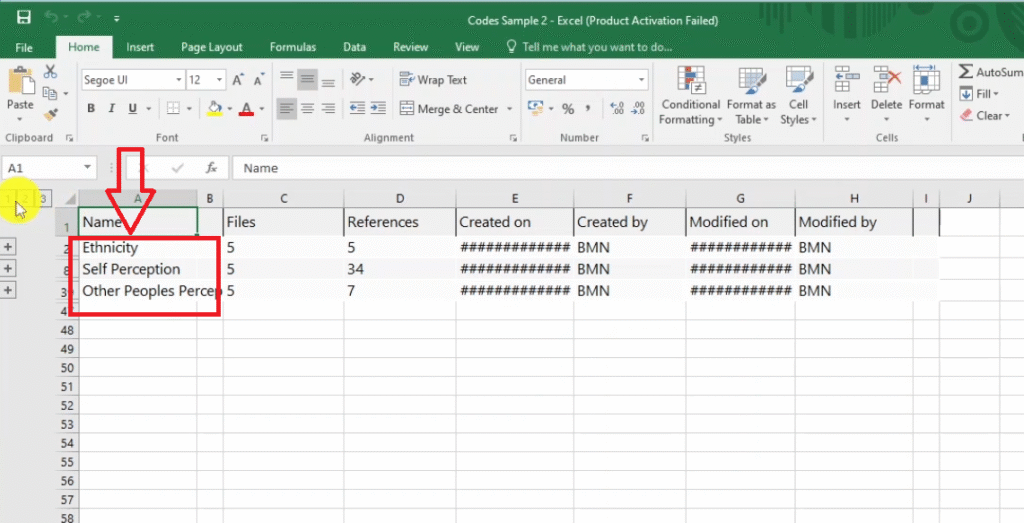Click the Insert Function fx icon
The image size is (1024, 523).
(211, 168)
